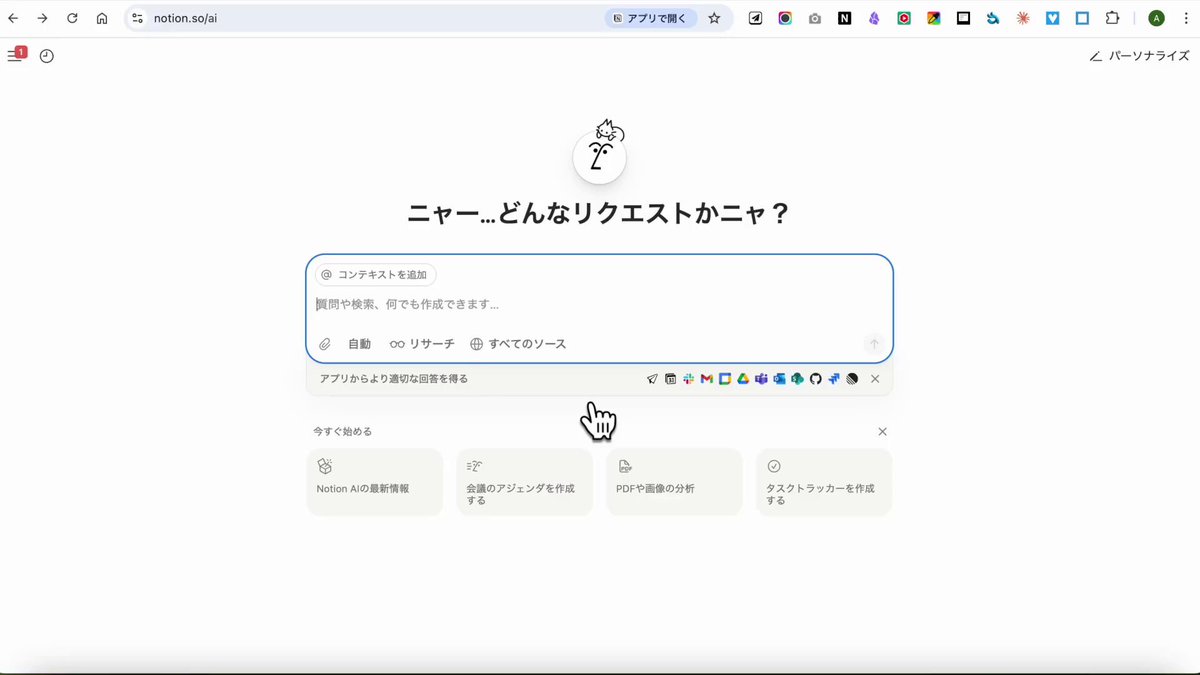Click the blue V extension icon
Screen dimensions: 1200x675
click(1053, 18)
